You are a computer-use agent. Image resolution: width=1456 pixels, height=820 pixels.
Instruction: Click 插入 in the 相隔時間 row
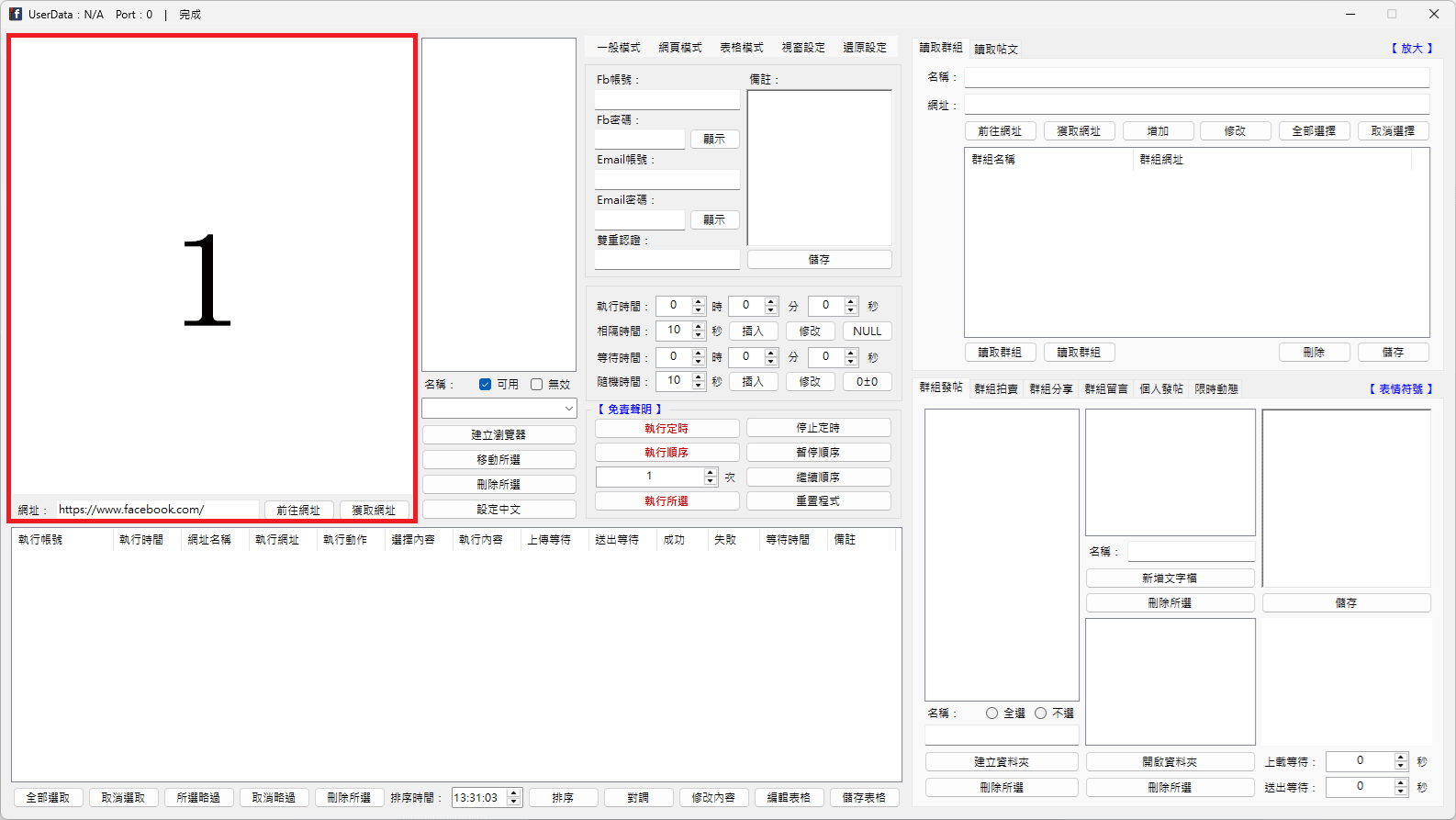(x=754, y=331)
